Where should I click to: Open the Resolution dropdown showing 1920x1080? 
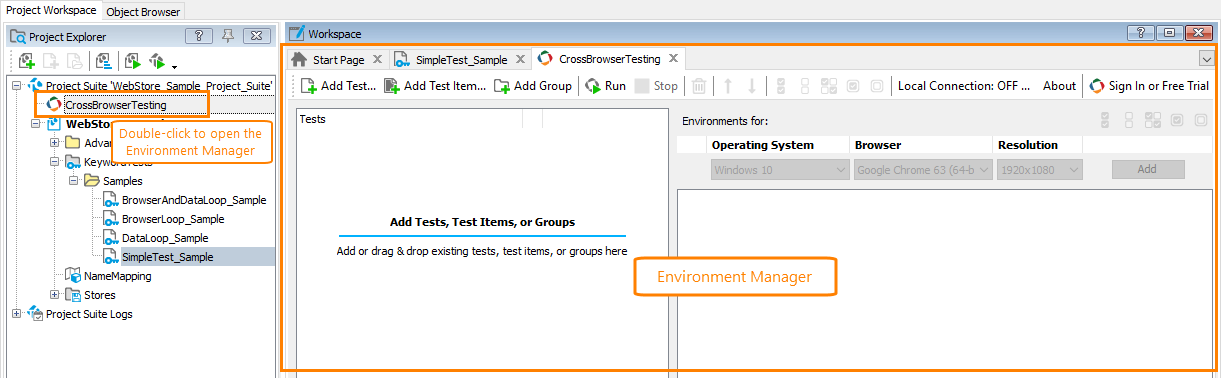(1040, 170)
